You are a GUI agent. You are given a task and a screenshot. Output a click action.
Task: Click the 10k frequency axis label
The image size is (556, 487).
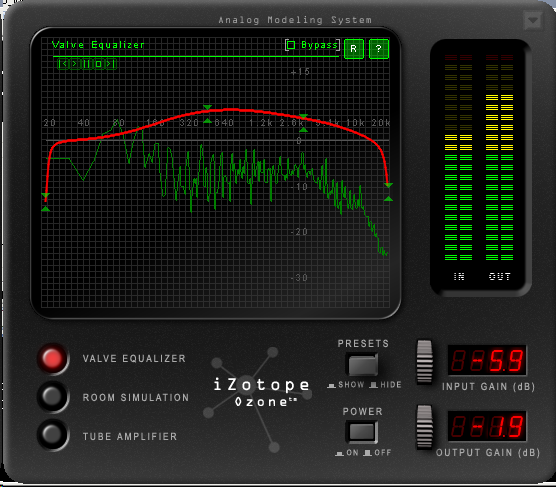pyautogui.click(x=355, y=123)
